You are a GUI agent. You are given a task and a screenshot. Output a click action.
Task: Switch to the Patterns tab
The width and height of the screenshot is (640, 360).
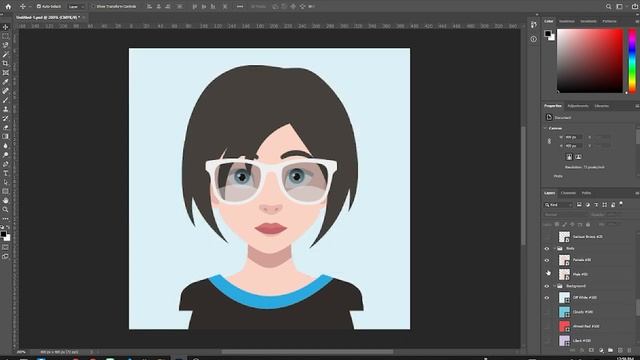pyautogui.click(x=609, y=21)
